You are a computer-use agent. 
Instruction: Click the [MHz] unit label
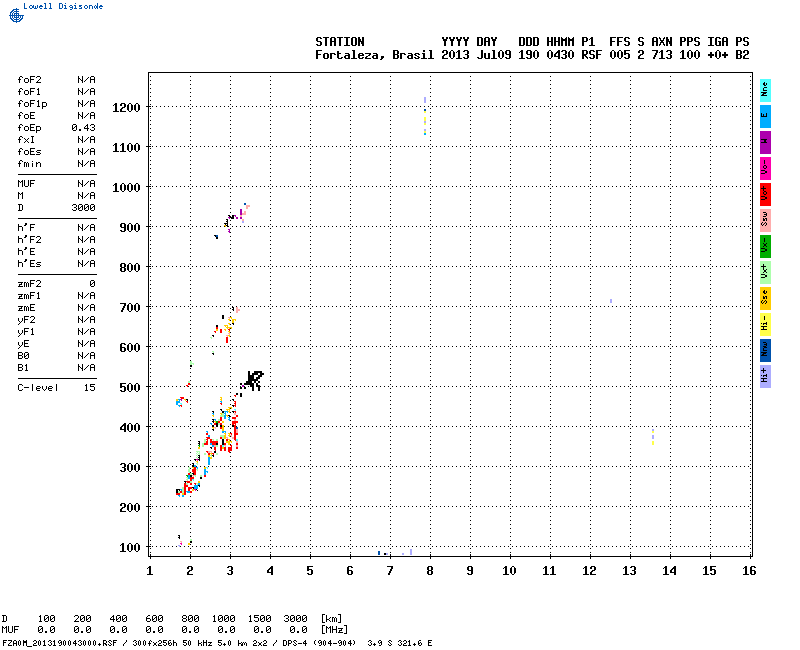(335, 630)
